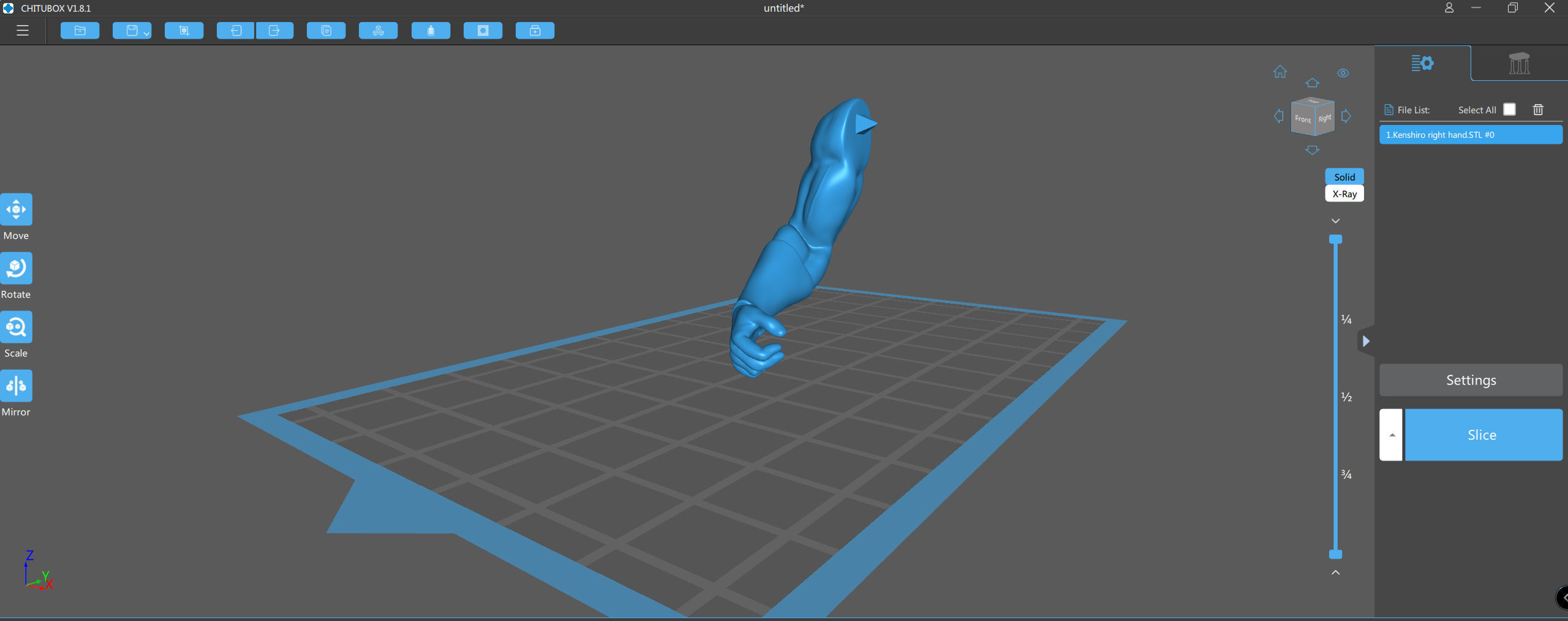Click the view cube left arrow
Viewport: 1568px width, 621px height.
coord(1279,116)
